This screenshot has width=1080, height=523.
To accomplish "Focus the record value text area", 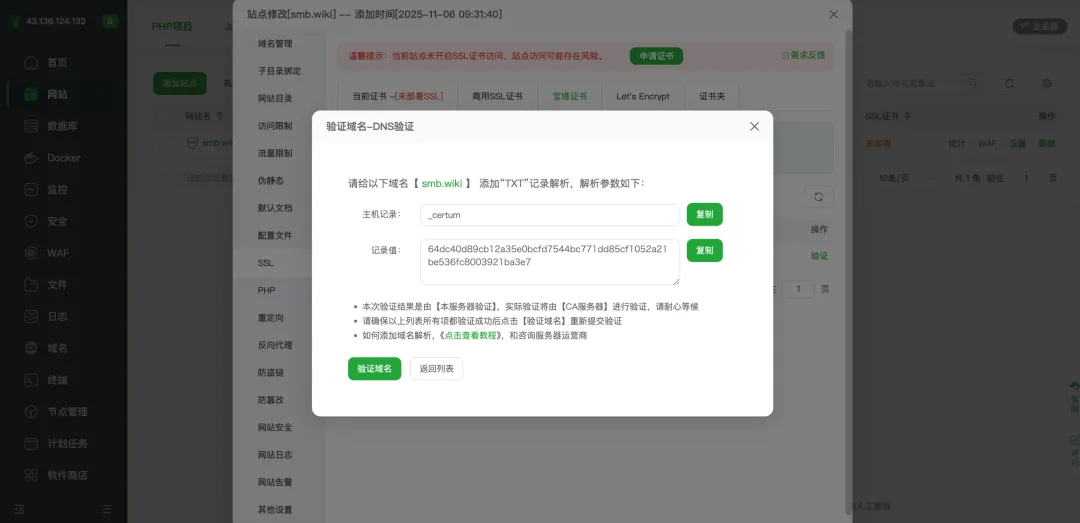I will click(x=550, y=262).
